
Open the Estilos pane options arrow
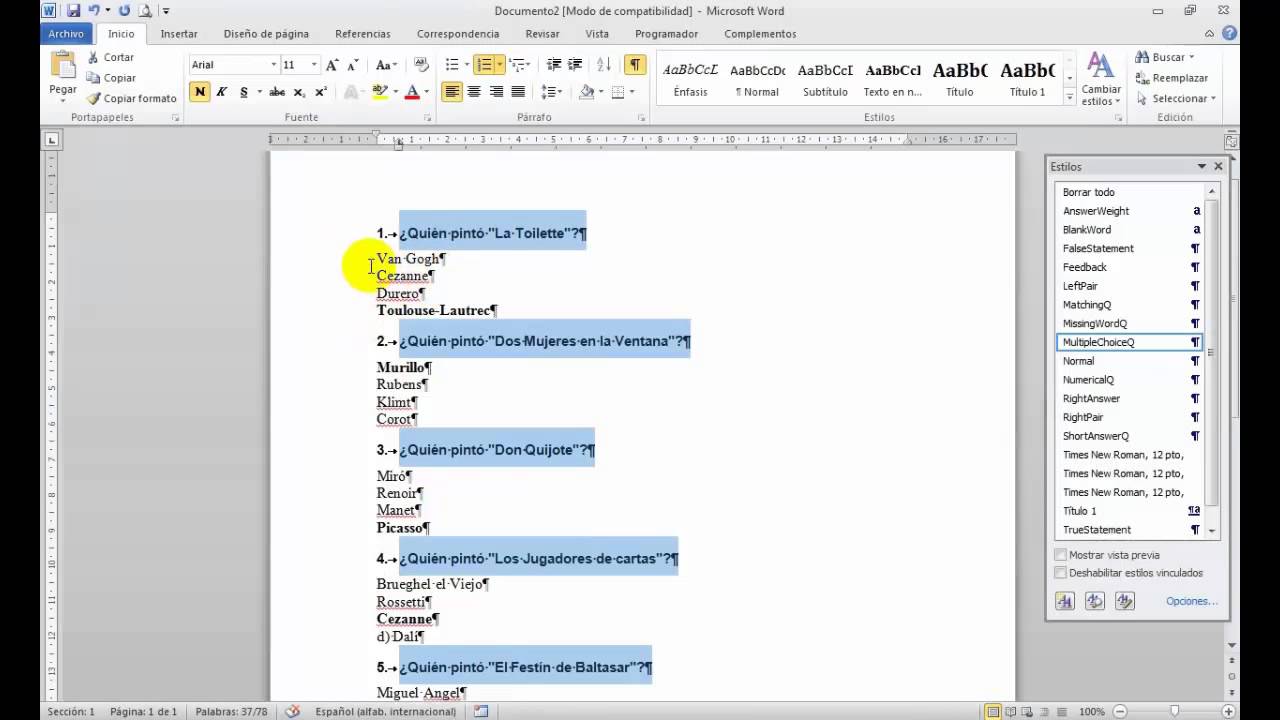click(1202, 167)
